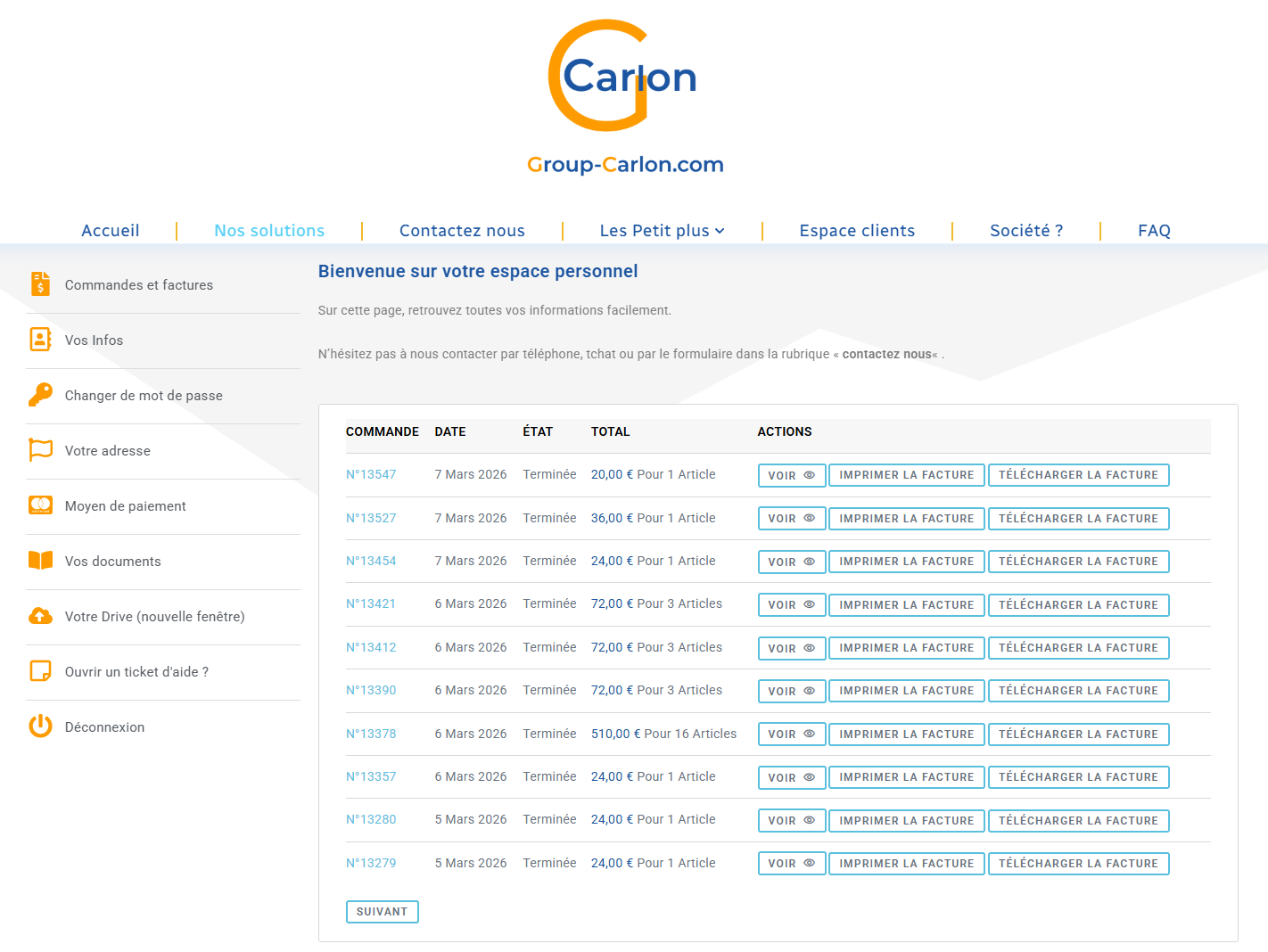Click the contact card icon for Vos Infos
The width and height of the screenshot is (1268, 952).
coord(40,340)
